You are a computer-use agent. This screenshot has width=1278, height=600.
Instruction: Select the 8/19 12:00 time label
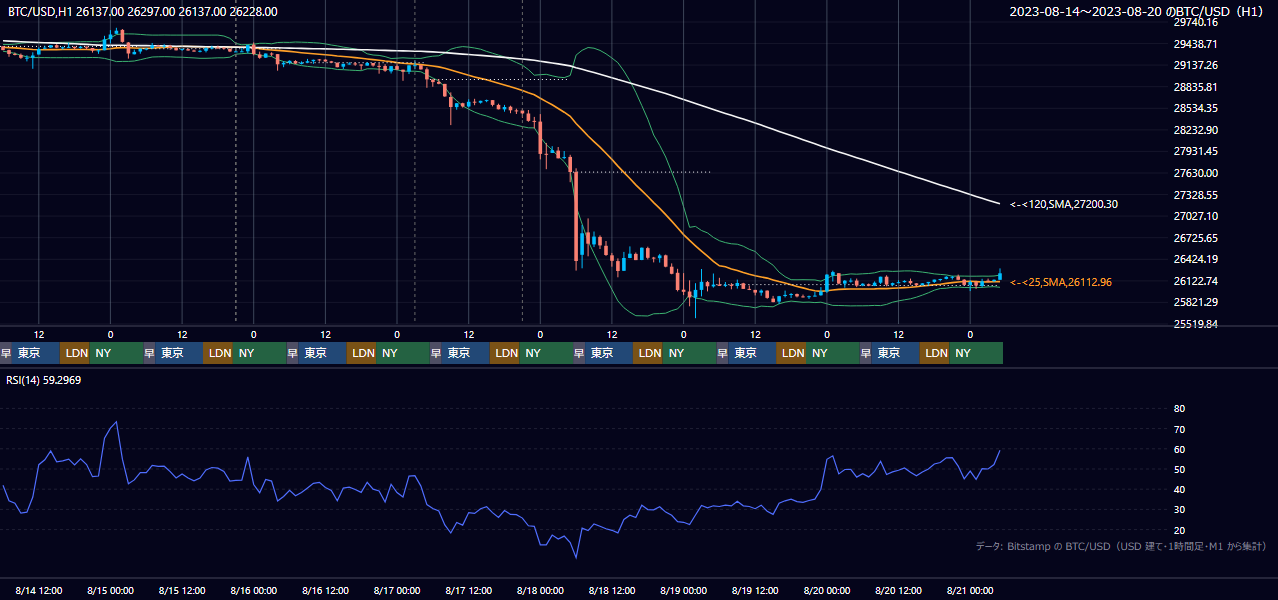(755, 591)
